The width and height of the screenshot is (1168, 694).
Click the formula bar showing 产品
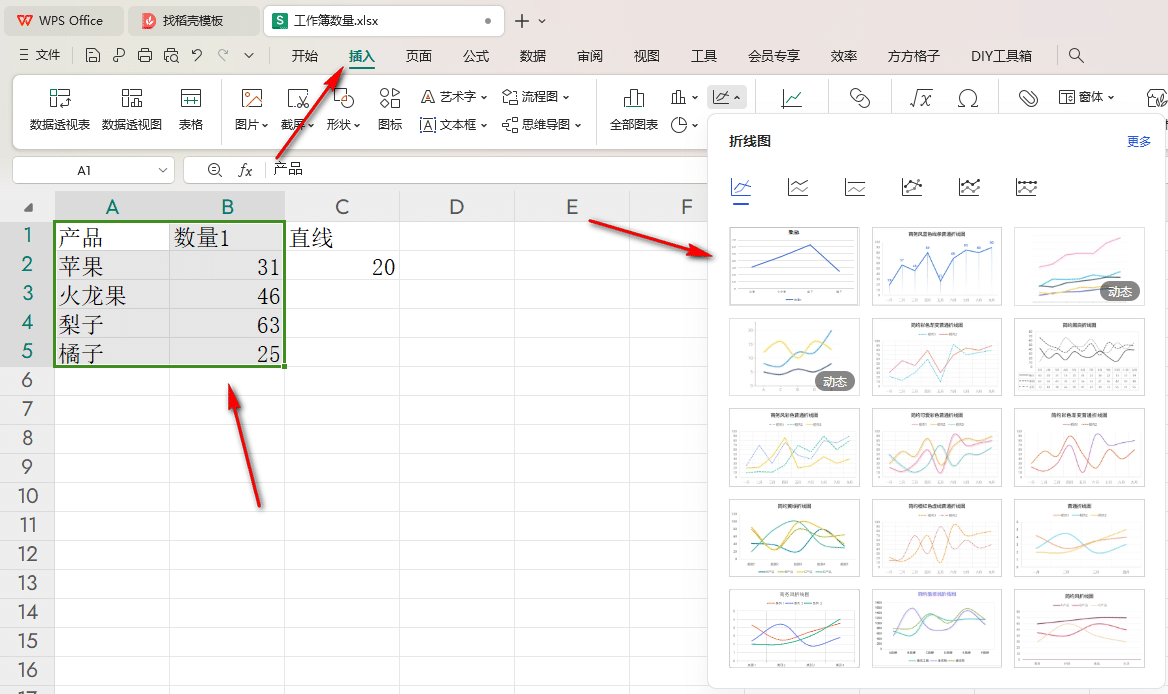click(x=484, y=170)
